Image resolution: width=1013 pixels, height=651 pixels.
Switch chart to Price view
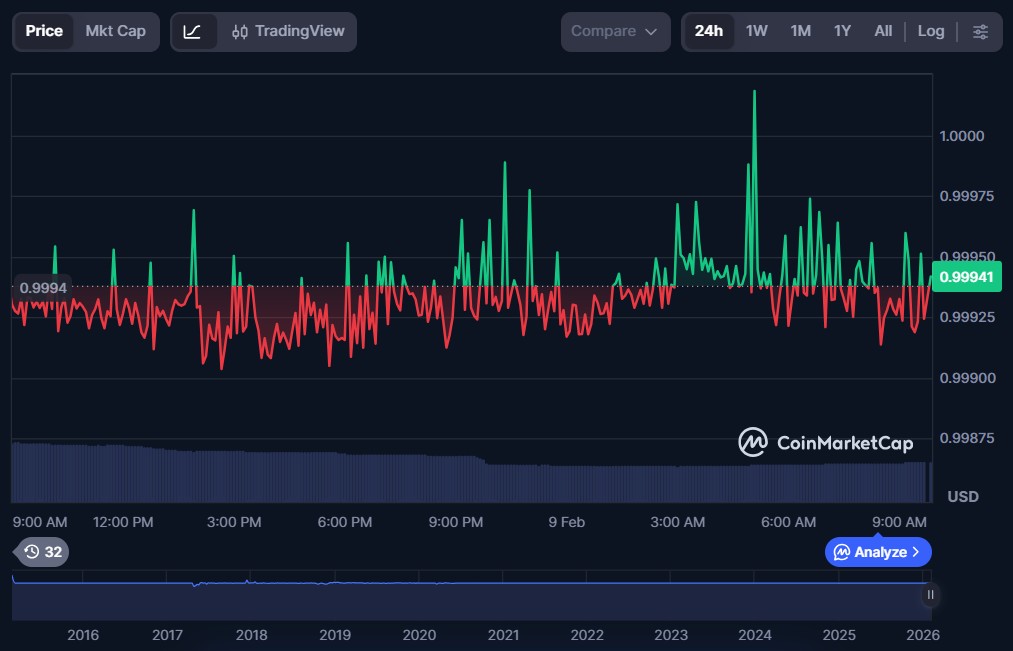44,32
